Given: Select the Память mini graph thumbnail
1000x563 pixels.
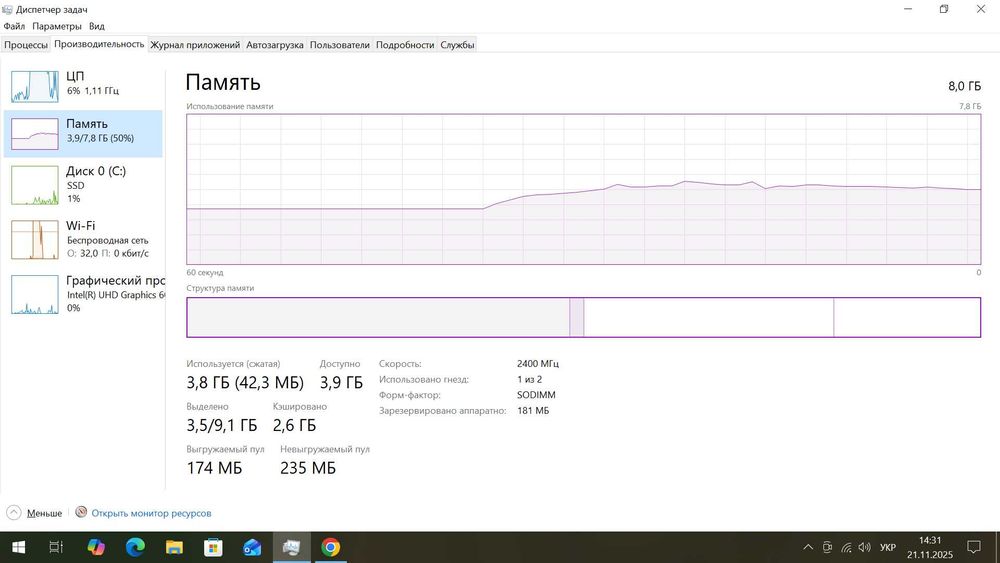Looking at the screenshot, I should 35,134.
